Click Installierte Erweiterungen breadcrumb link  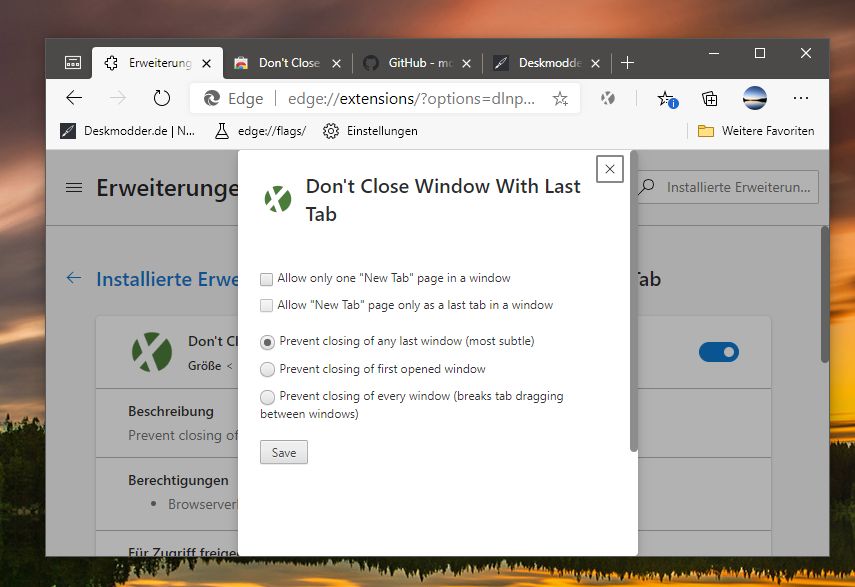tap(167, 279)
